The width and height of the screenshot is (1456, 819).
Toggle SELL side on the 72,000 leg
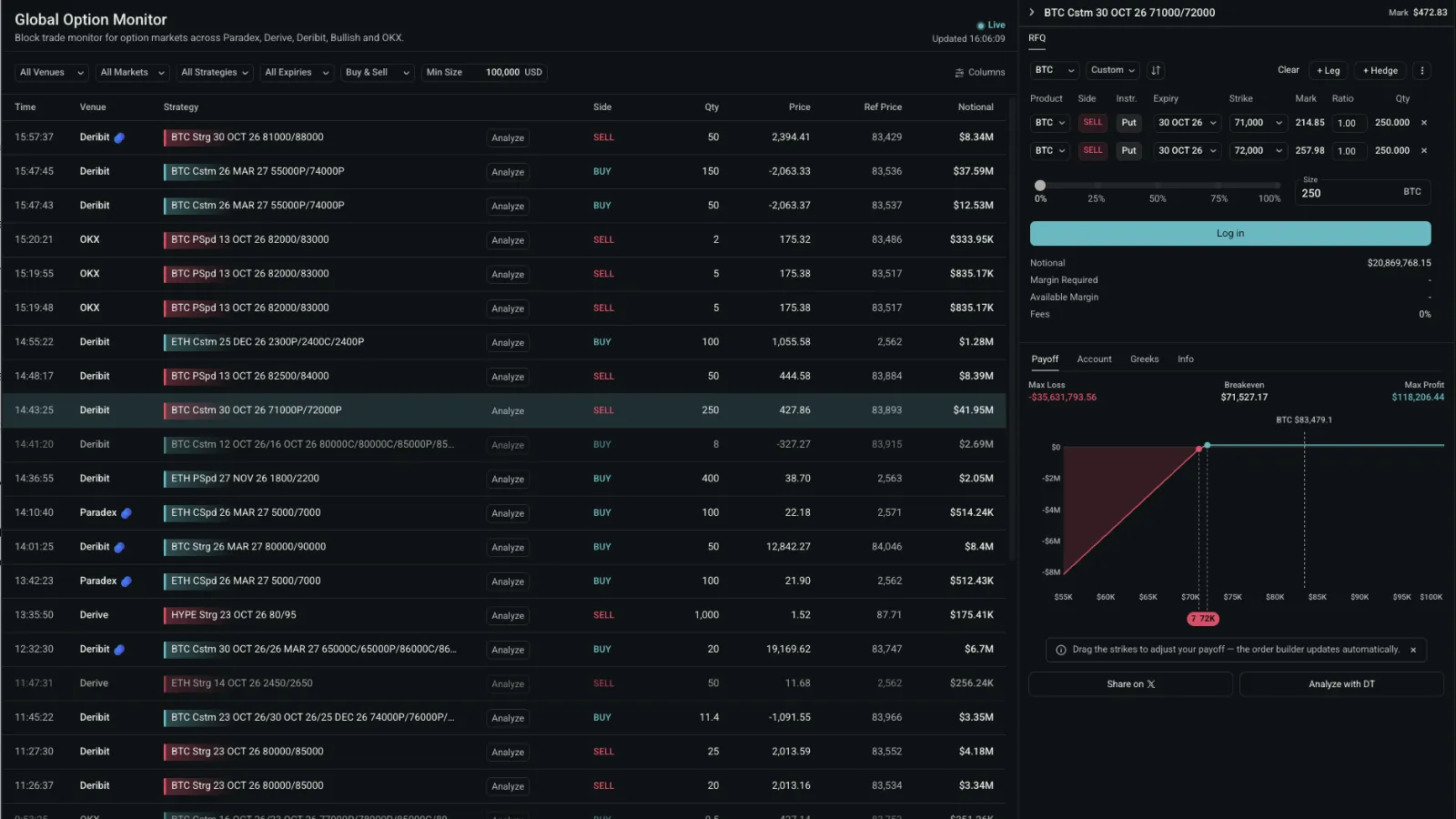point(1093,151)
